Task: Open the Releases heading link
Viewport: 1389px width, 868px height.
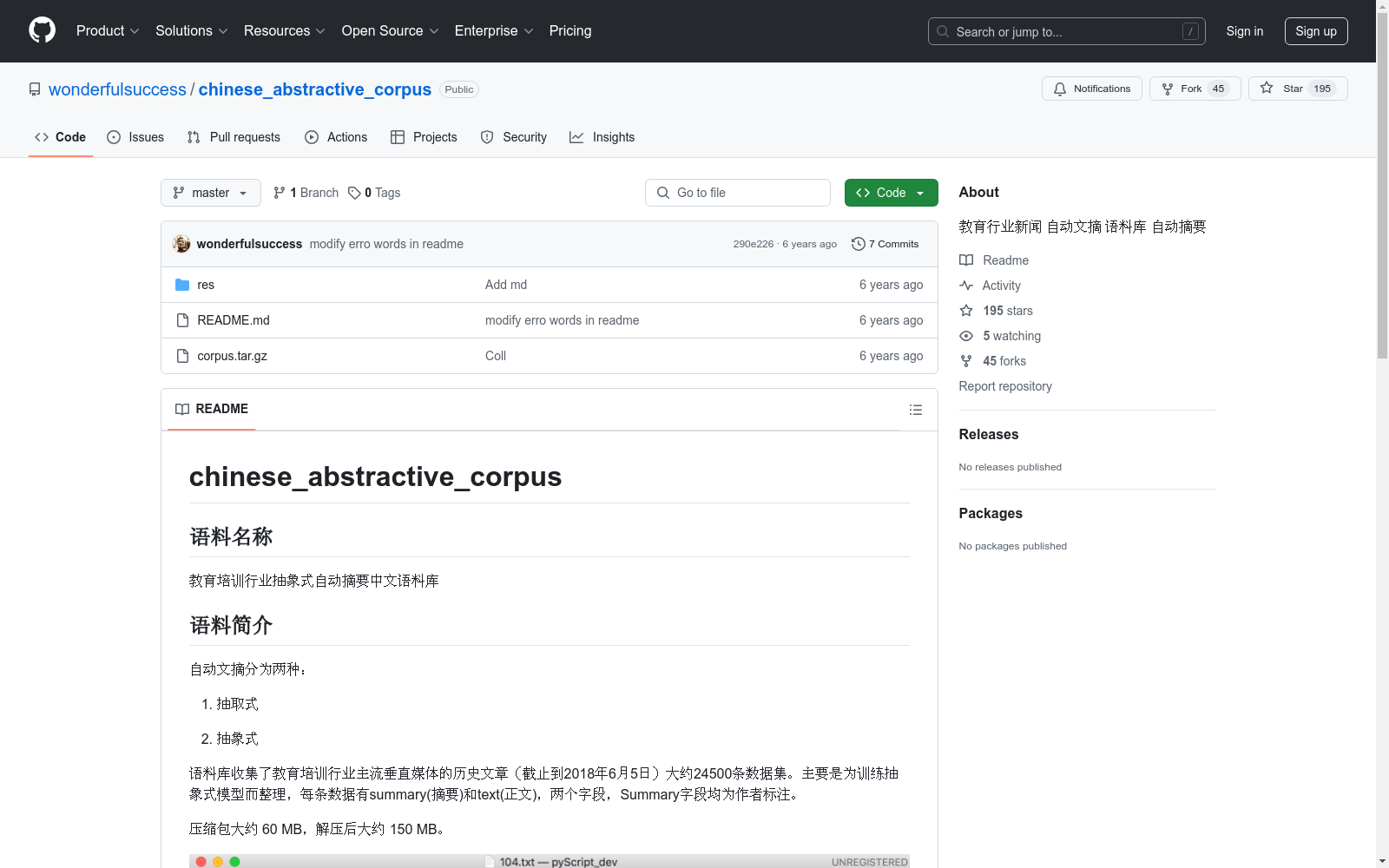Action: pyautogui.click(x=989, y=434)
